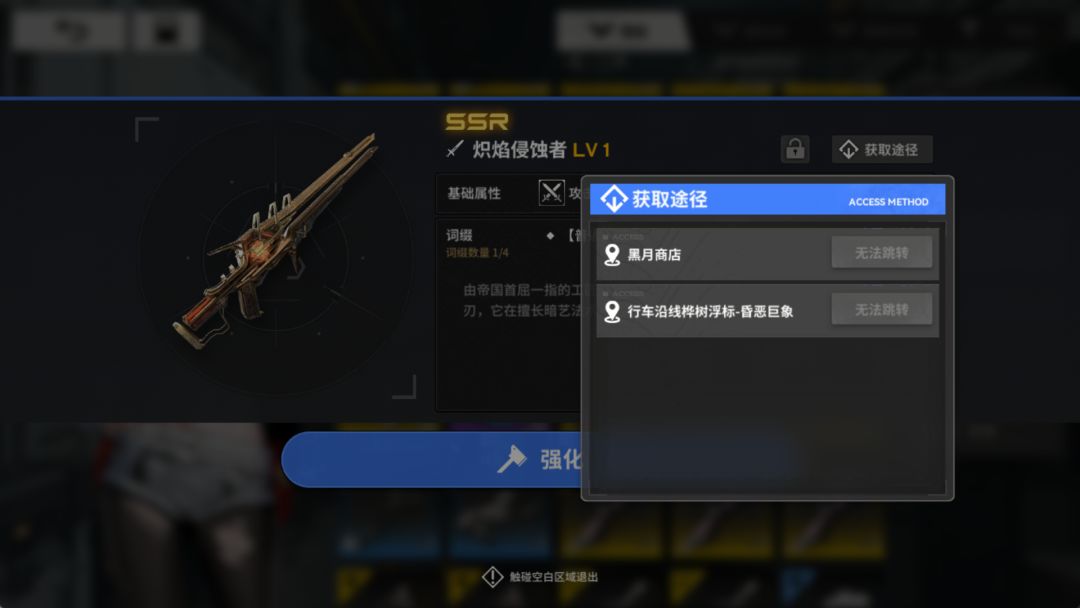Select the 基础属性 section label
The width and height of the screenshot is (1080, 608).
474,193
